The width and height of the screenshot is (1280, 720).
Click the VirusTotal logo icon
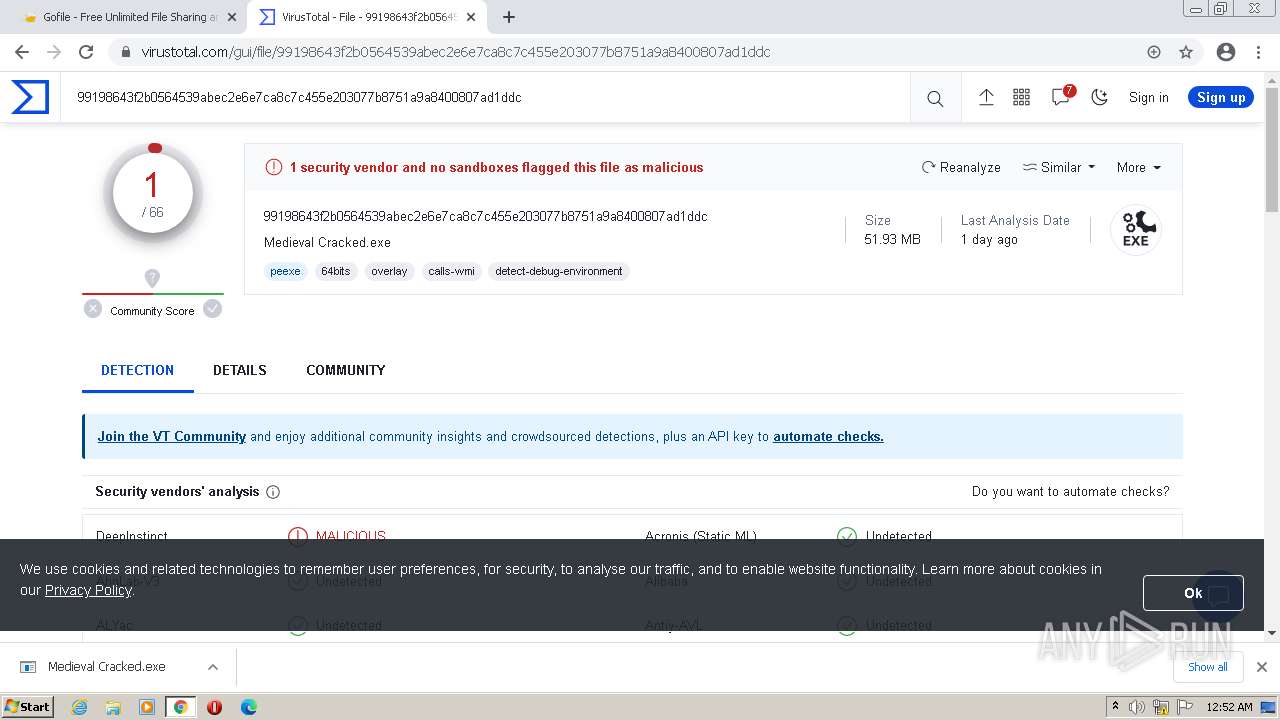[30, 97]
